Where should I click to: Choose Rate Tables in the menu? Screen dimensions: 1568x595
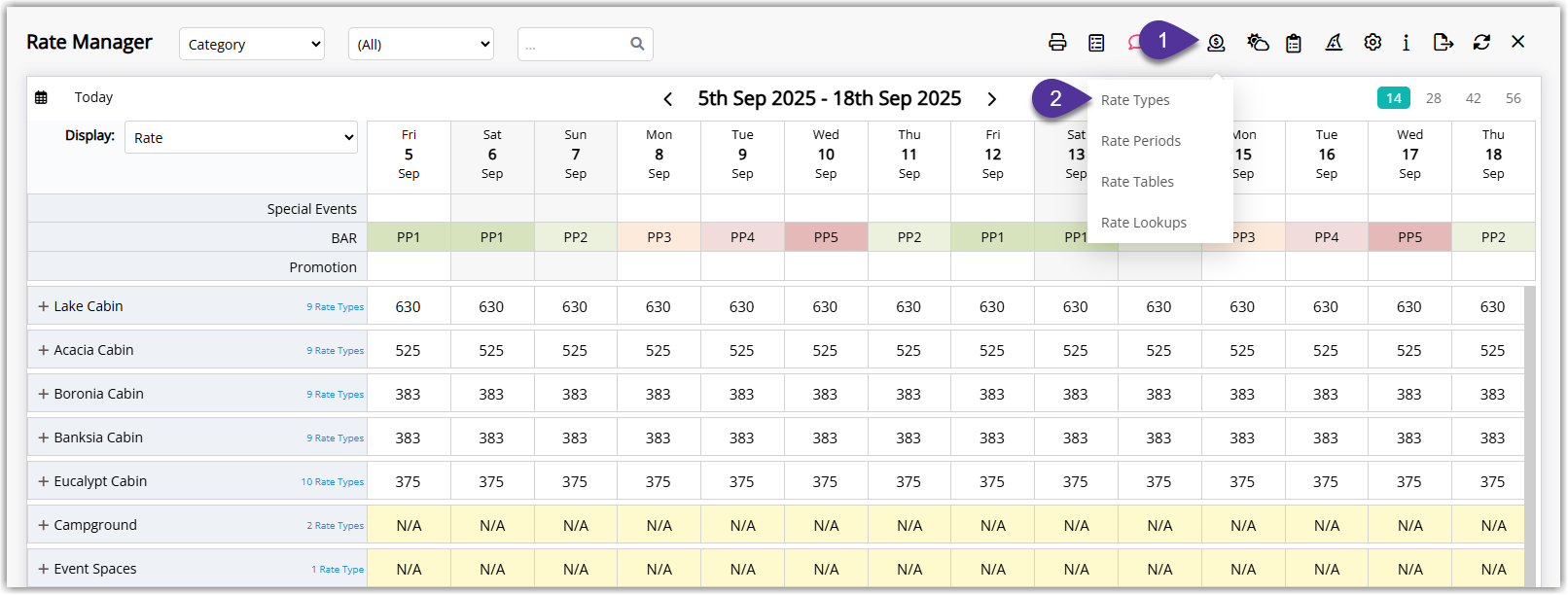point(1137,182)
